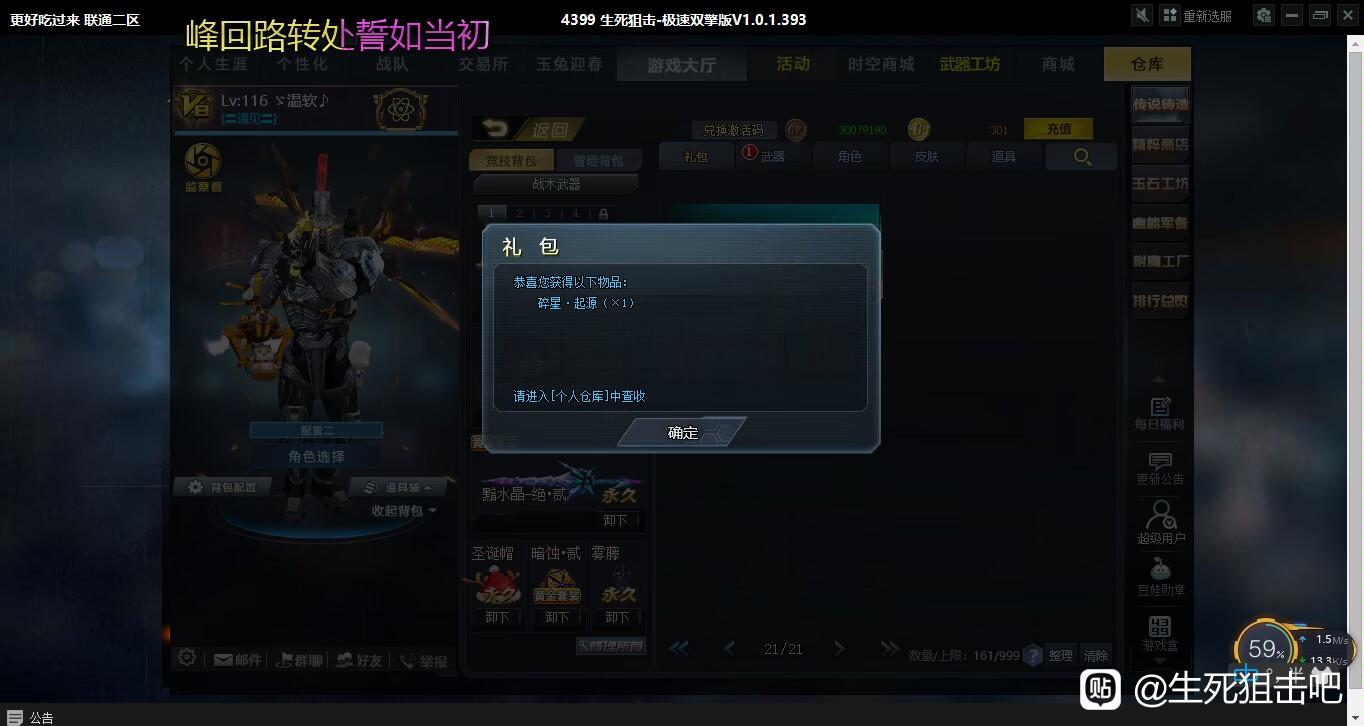Screen dimensions: 1364x726
Task: Open 背包配置 backpack configuration
Action: click(x=222, y=487)
